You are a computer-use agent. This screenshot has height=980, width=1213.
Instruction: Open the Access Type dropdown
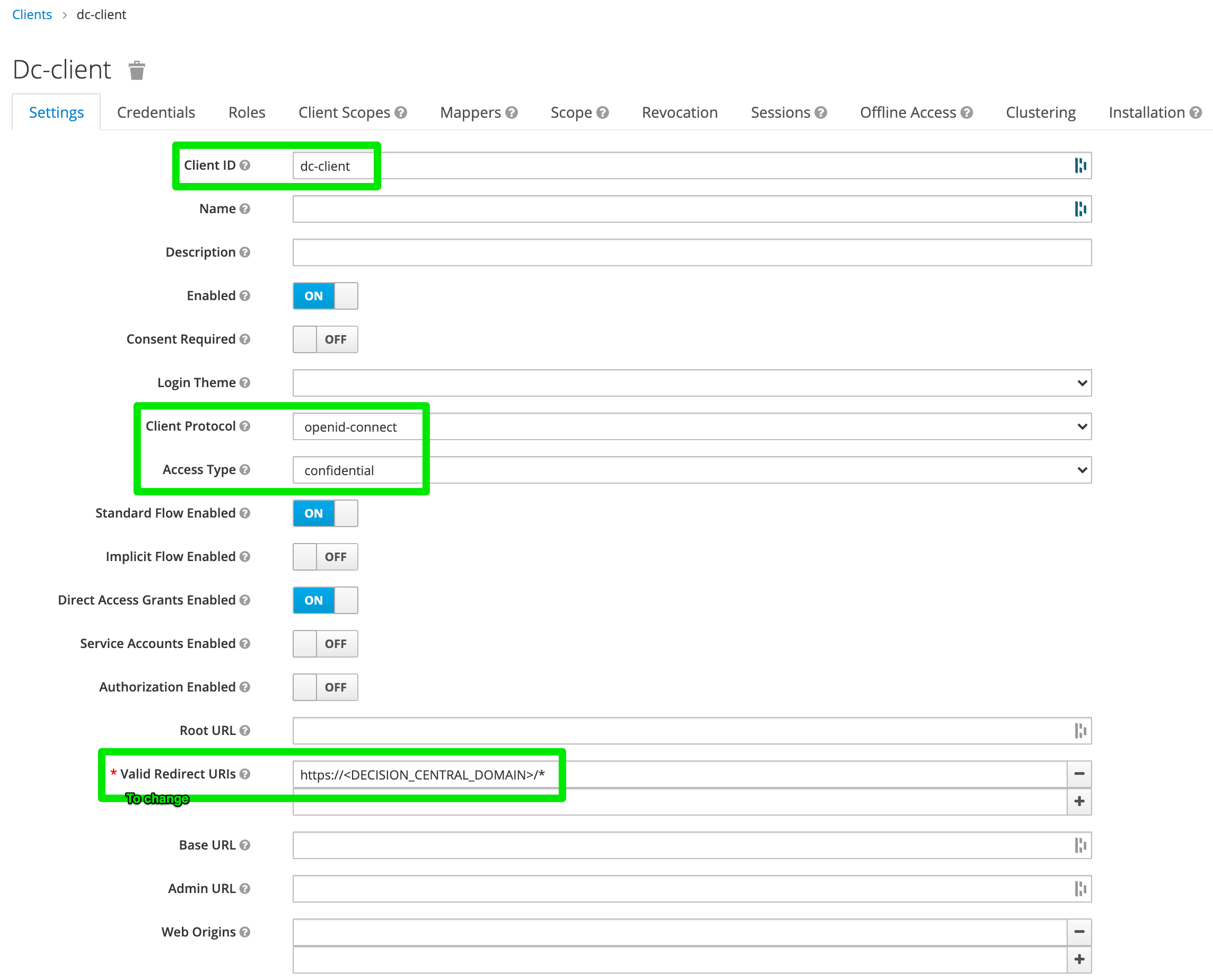691,470
